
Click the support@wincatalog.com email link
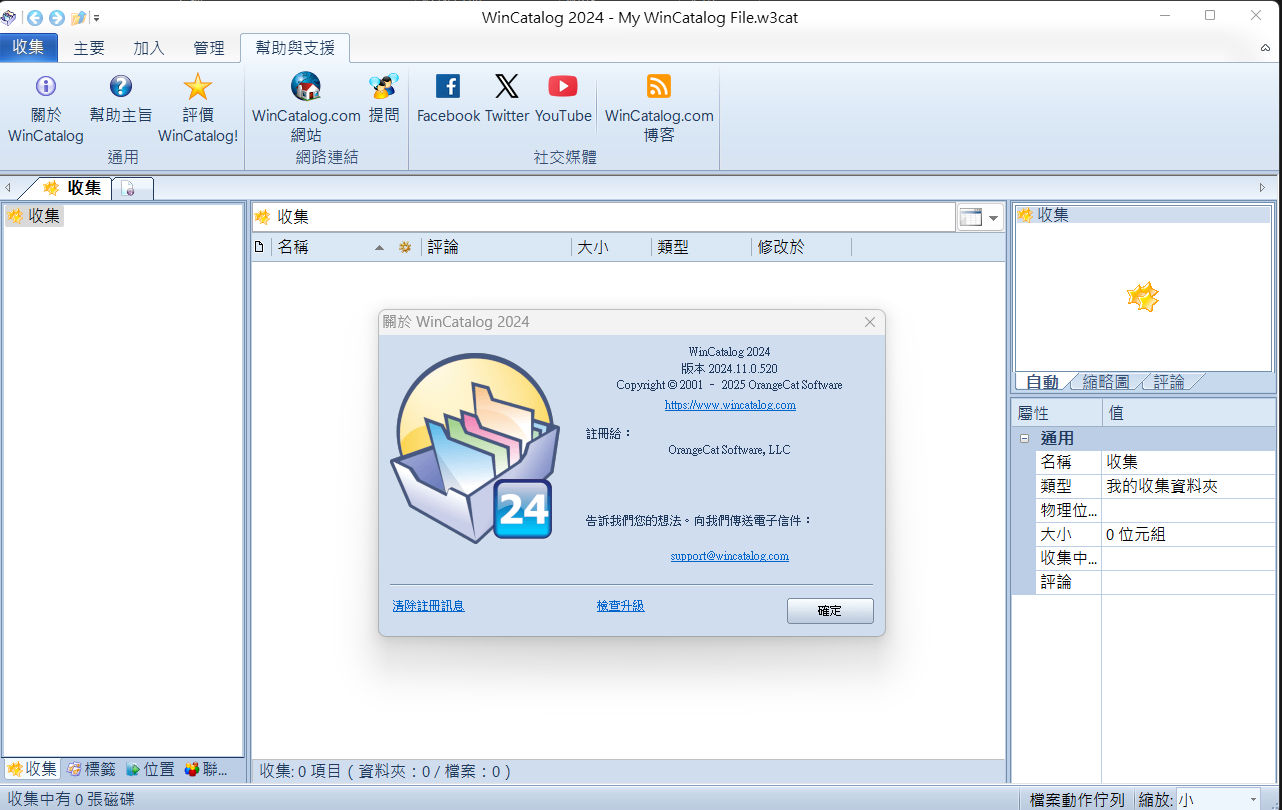pyautogui.click(x=729, y=556)
